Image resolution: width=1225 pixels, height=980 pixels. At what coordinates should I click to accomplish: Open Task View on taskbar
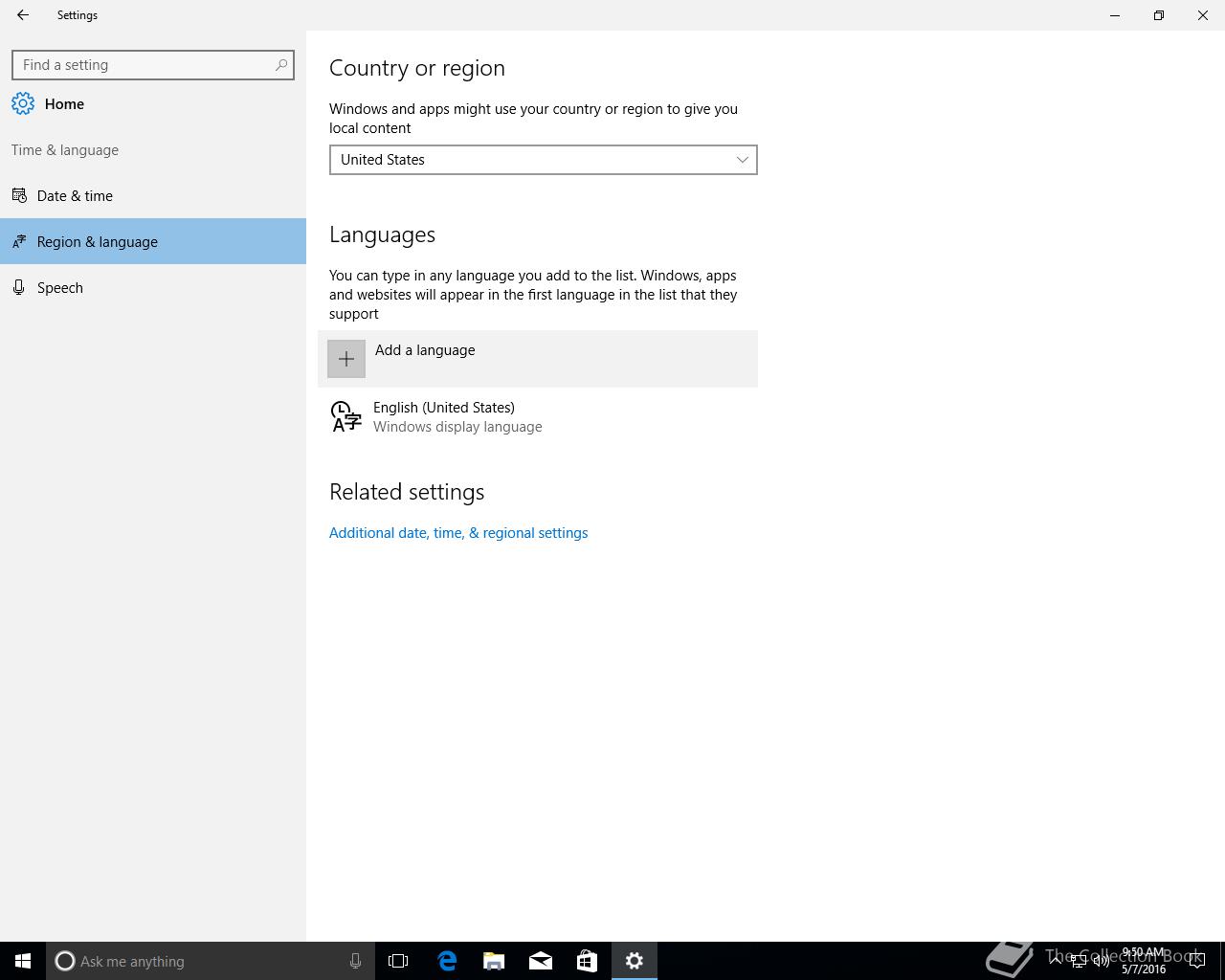(398, 961)
